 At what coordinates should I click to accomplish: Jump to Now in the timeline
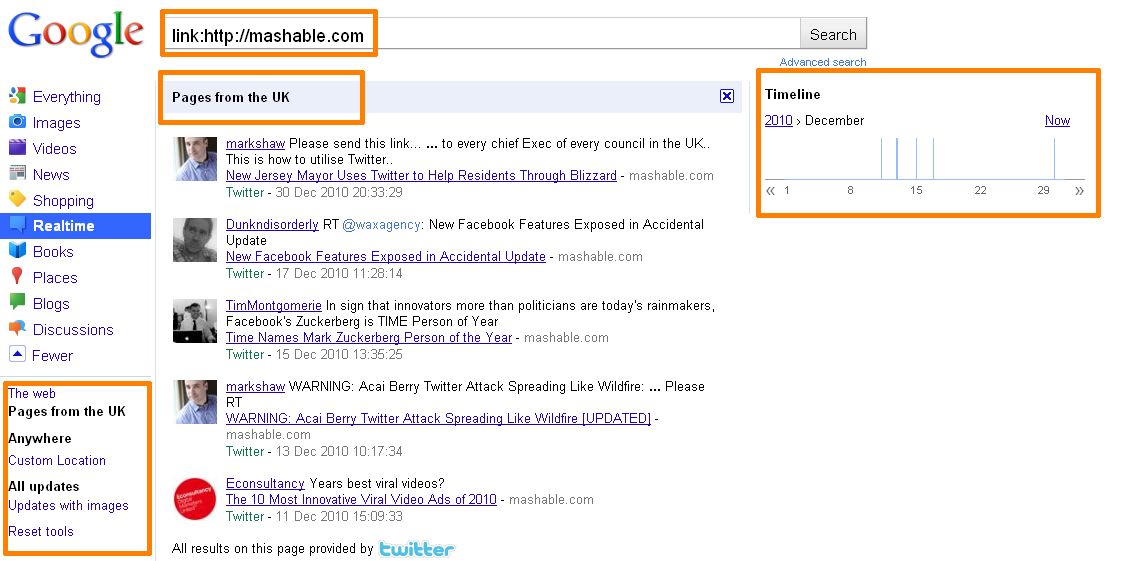pos(1057,120)
